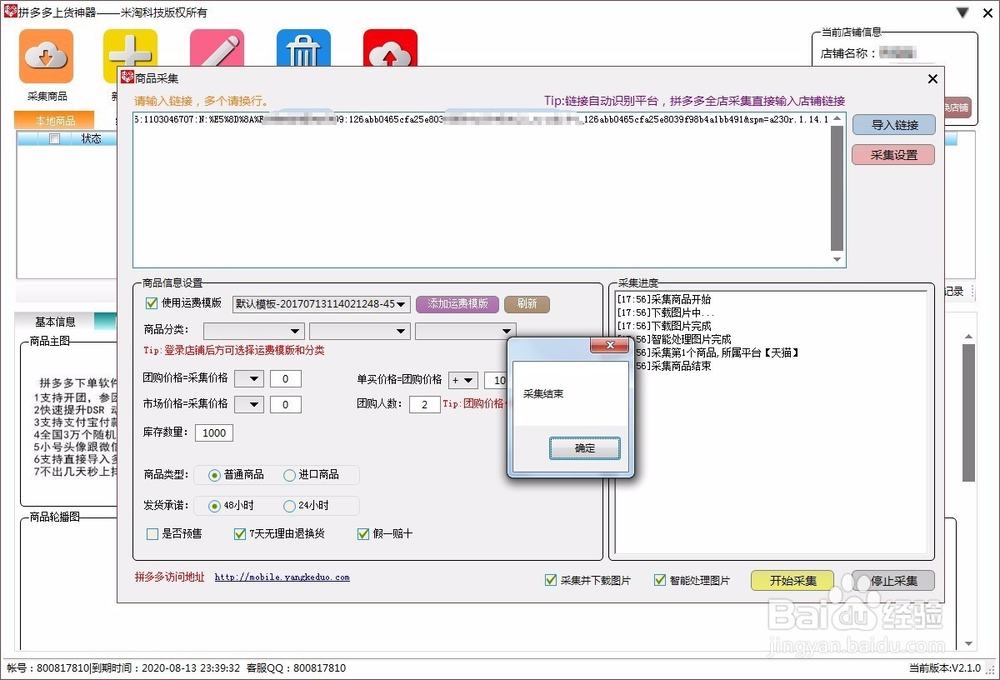Click the link text area scrollbar up arrow

[837, 119]
